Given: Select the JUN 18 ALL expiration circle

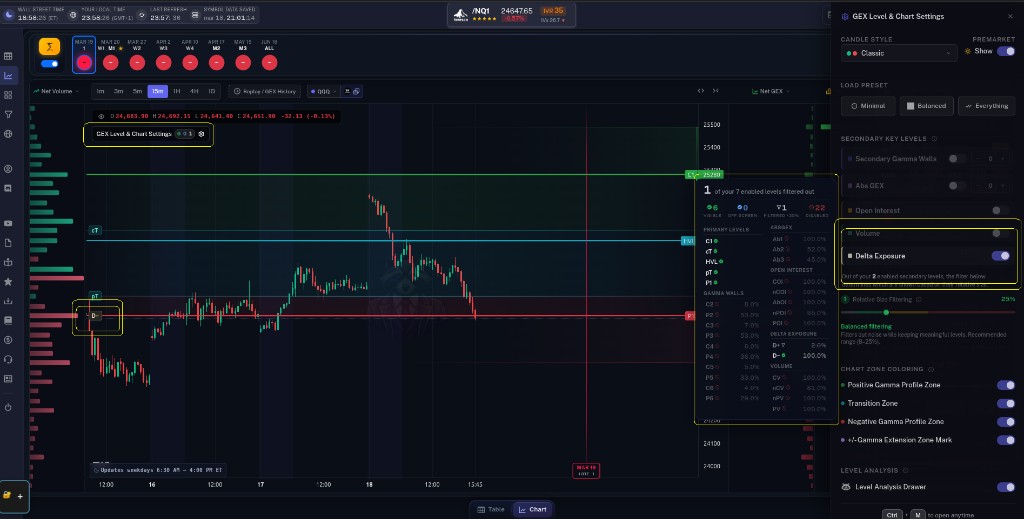Looking at the screenshot, I should [x=269, y=63].
